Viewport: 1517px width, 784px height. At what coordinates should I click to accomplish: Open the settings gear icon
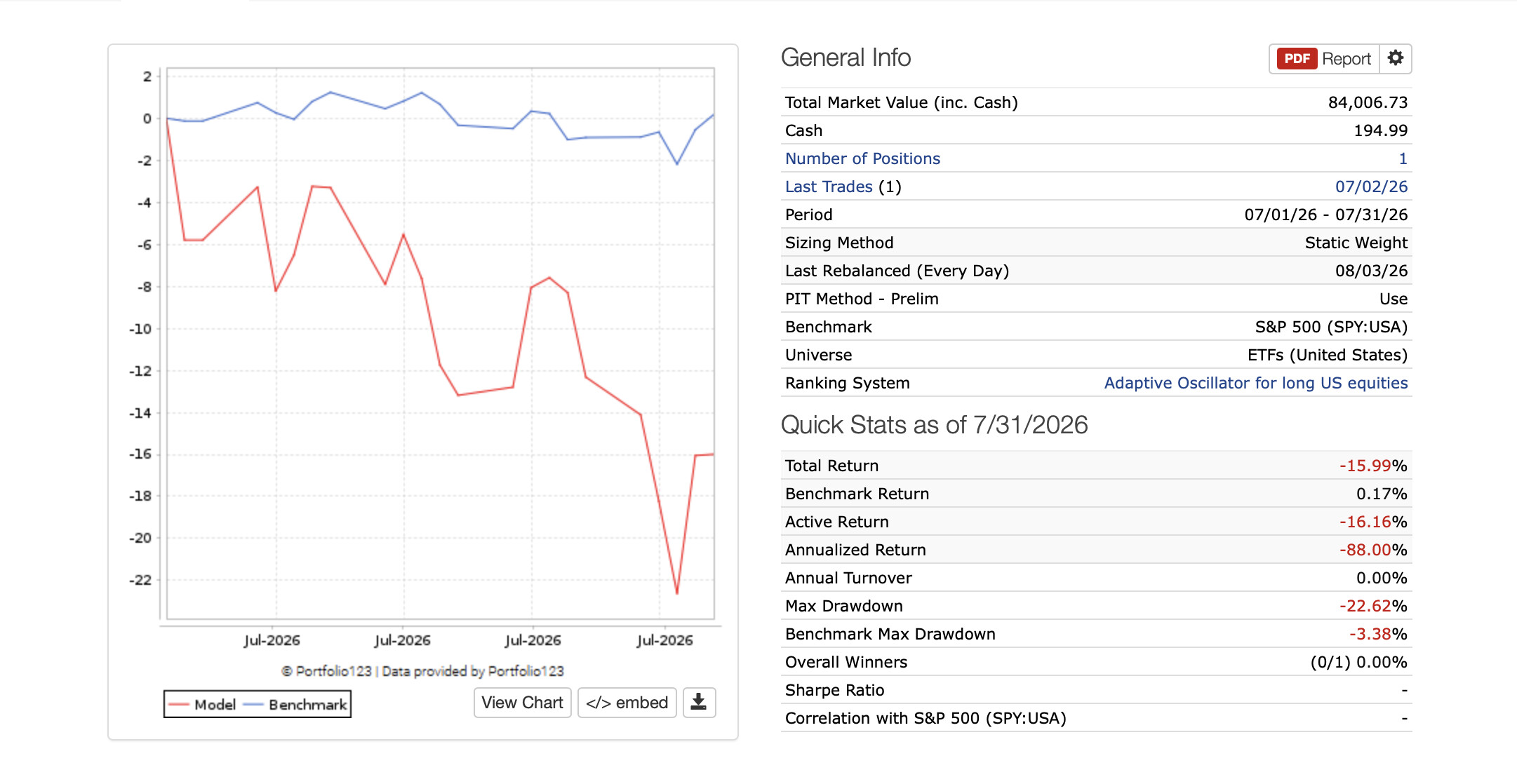point(1395,58)
